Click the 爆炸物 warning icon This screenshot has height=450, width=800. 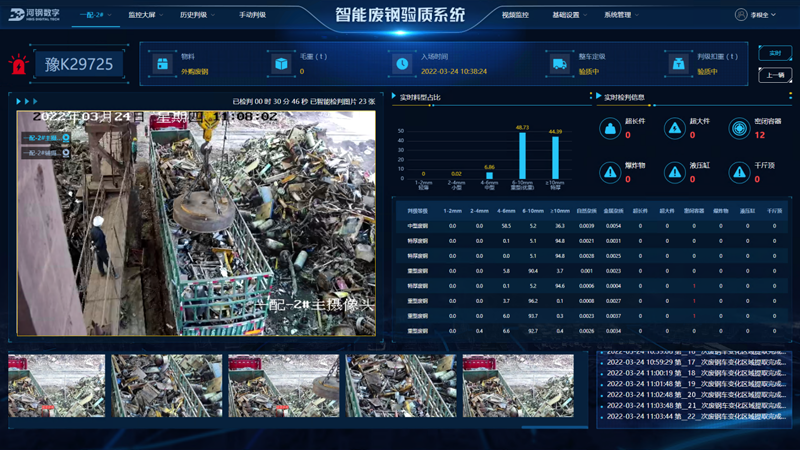[x=609, y=172]
